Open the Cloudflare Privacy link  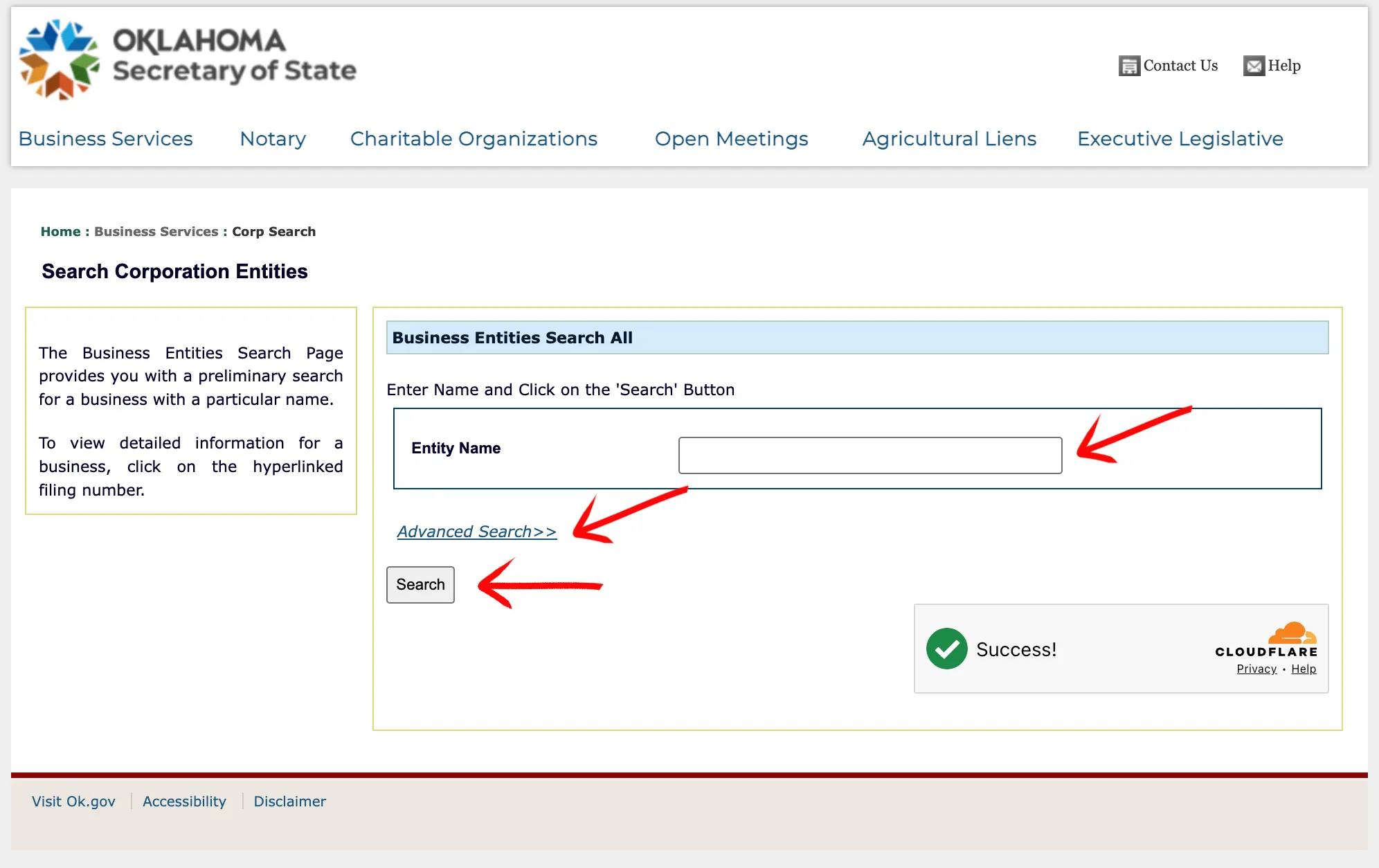[1256, 669]
